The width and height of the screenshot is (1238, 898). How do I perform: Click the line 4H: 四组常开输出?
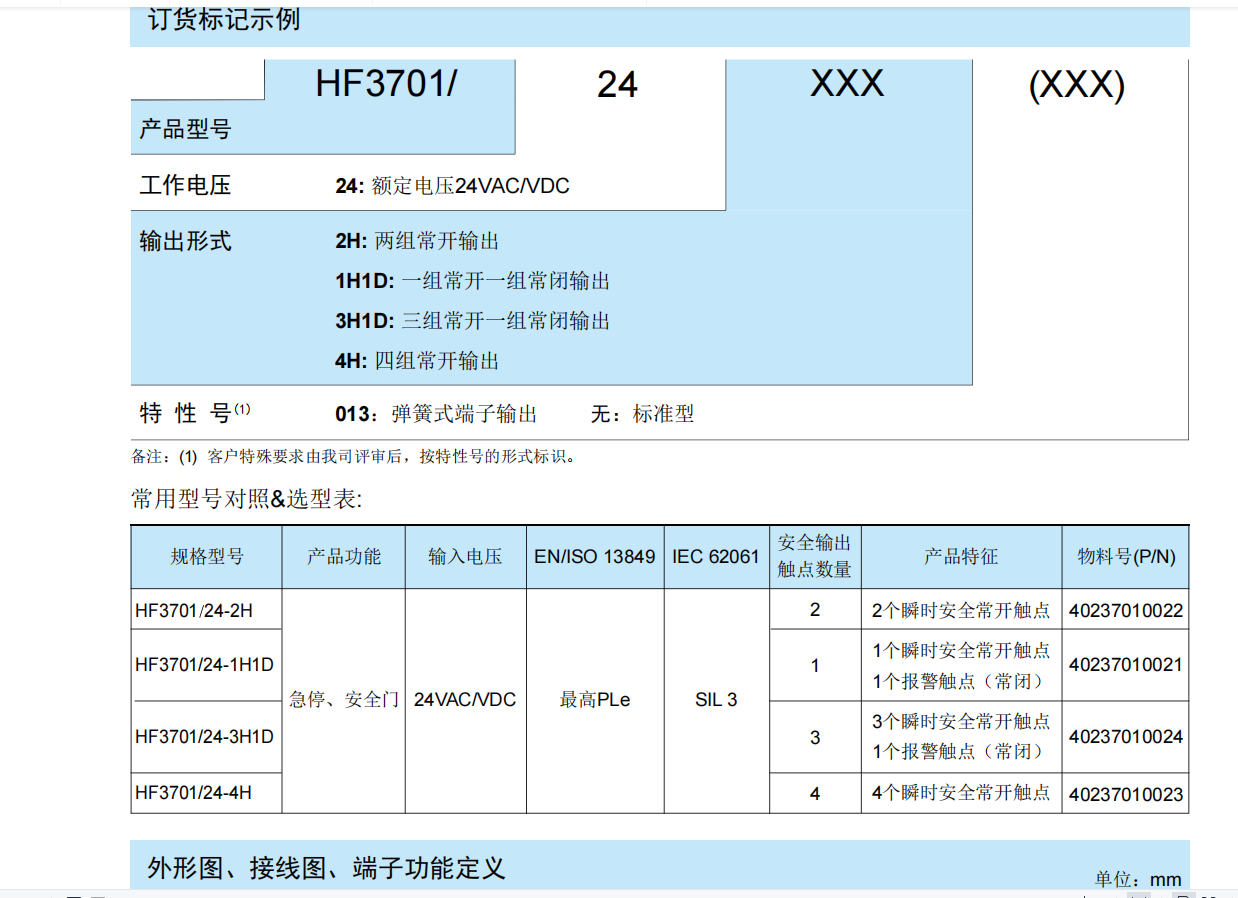[x=417, y=361]
